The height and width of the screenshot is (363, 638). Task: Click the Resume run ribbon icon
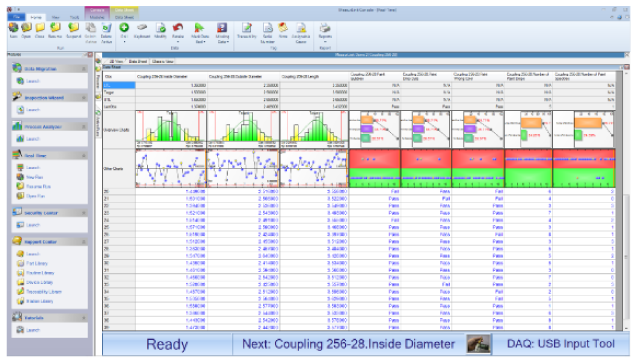55,28
